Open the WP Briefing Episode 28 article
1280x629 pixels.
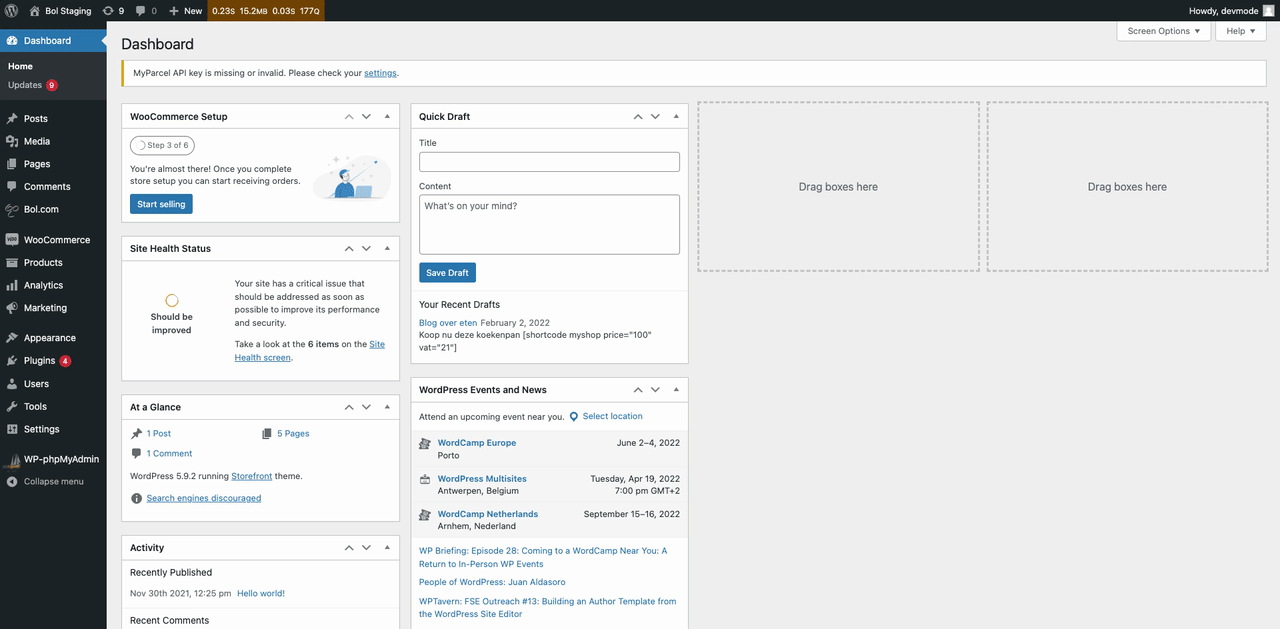coord(543,557)
